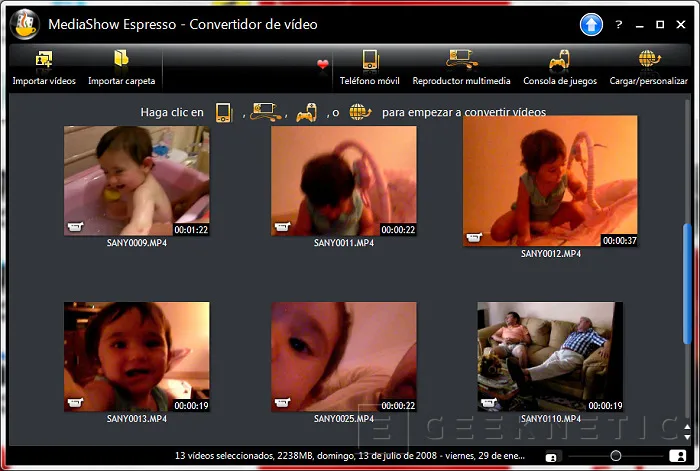The height and width of the screenshot is (471, 700).
Task: Click the Consola de juegos text label
Action: pos(560,81)
